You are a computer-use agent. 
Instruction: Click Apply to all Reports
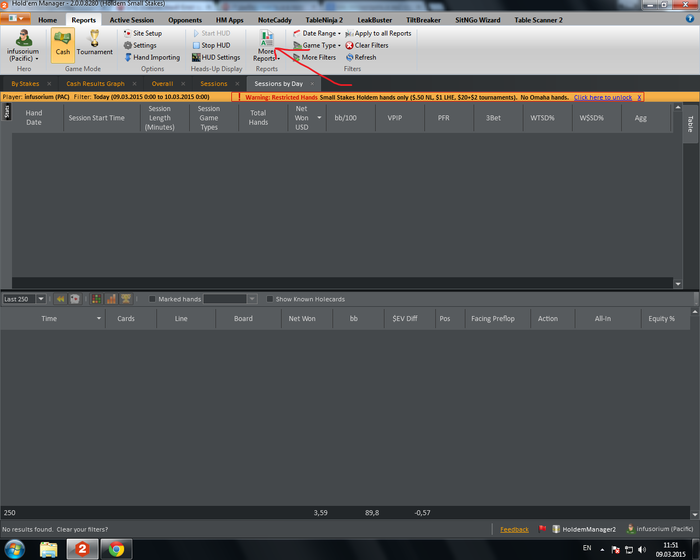pyautogui.click(x=379, y=33)
